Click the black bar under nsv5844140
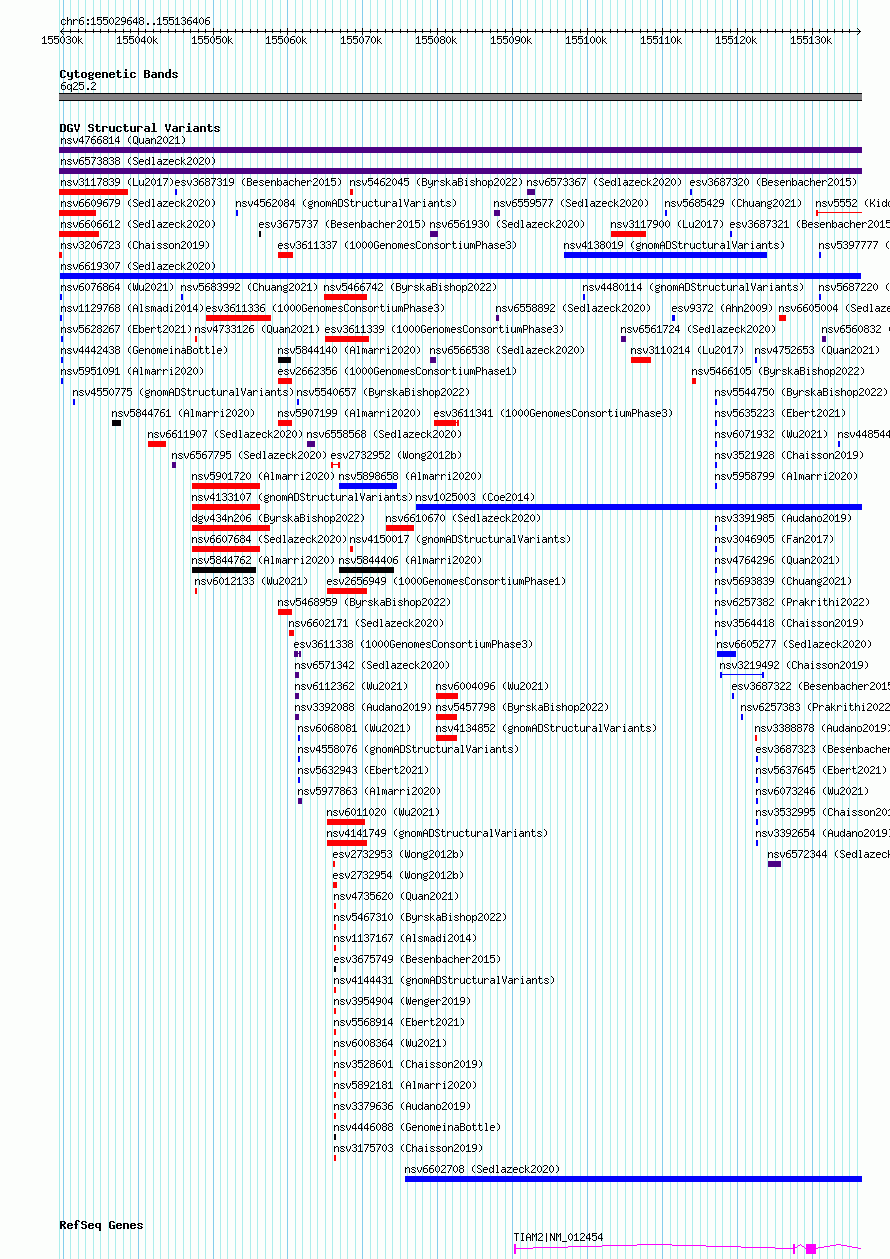 [285, 360]
